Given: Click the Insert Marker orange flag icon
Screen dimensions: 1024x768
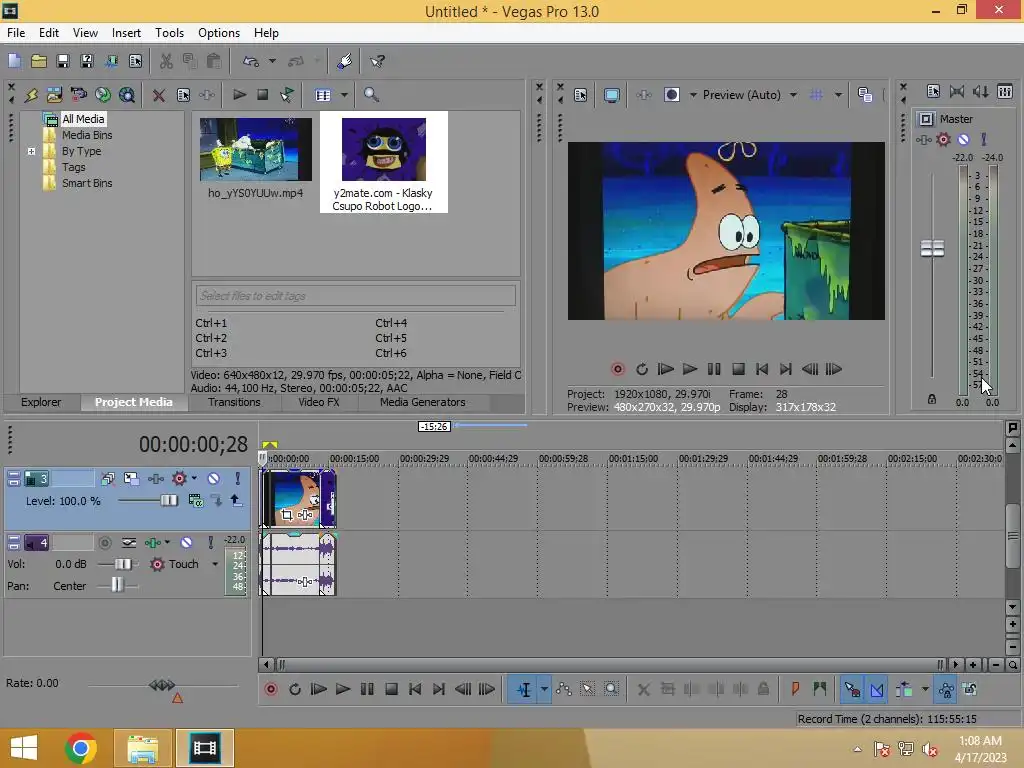Looking at the screenshot, I should point(795,689).
